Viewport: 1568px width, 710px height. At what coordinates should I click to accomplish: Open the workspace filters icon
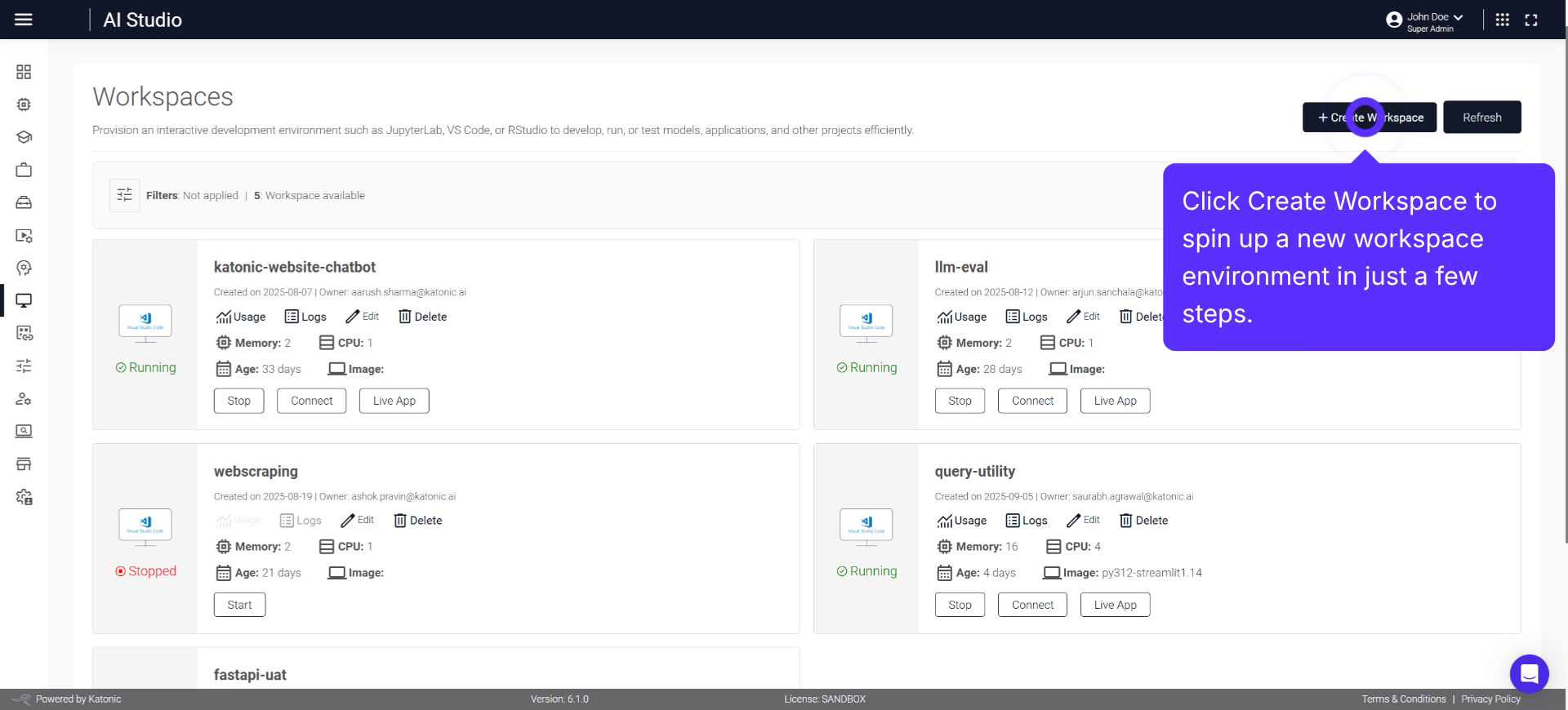tap(124, 195)
